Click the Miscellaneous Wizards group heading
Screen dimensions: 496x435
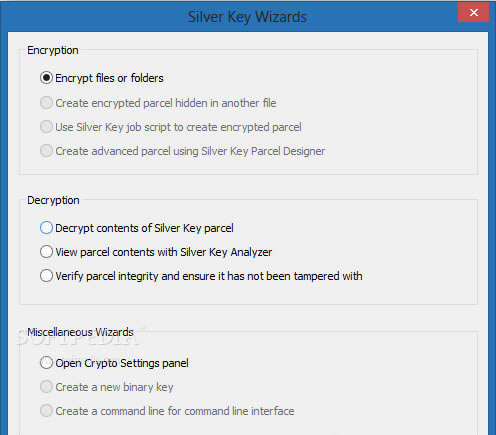point(80,332)
